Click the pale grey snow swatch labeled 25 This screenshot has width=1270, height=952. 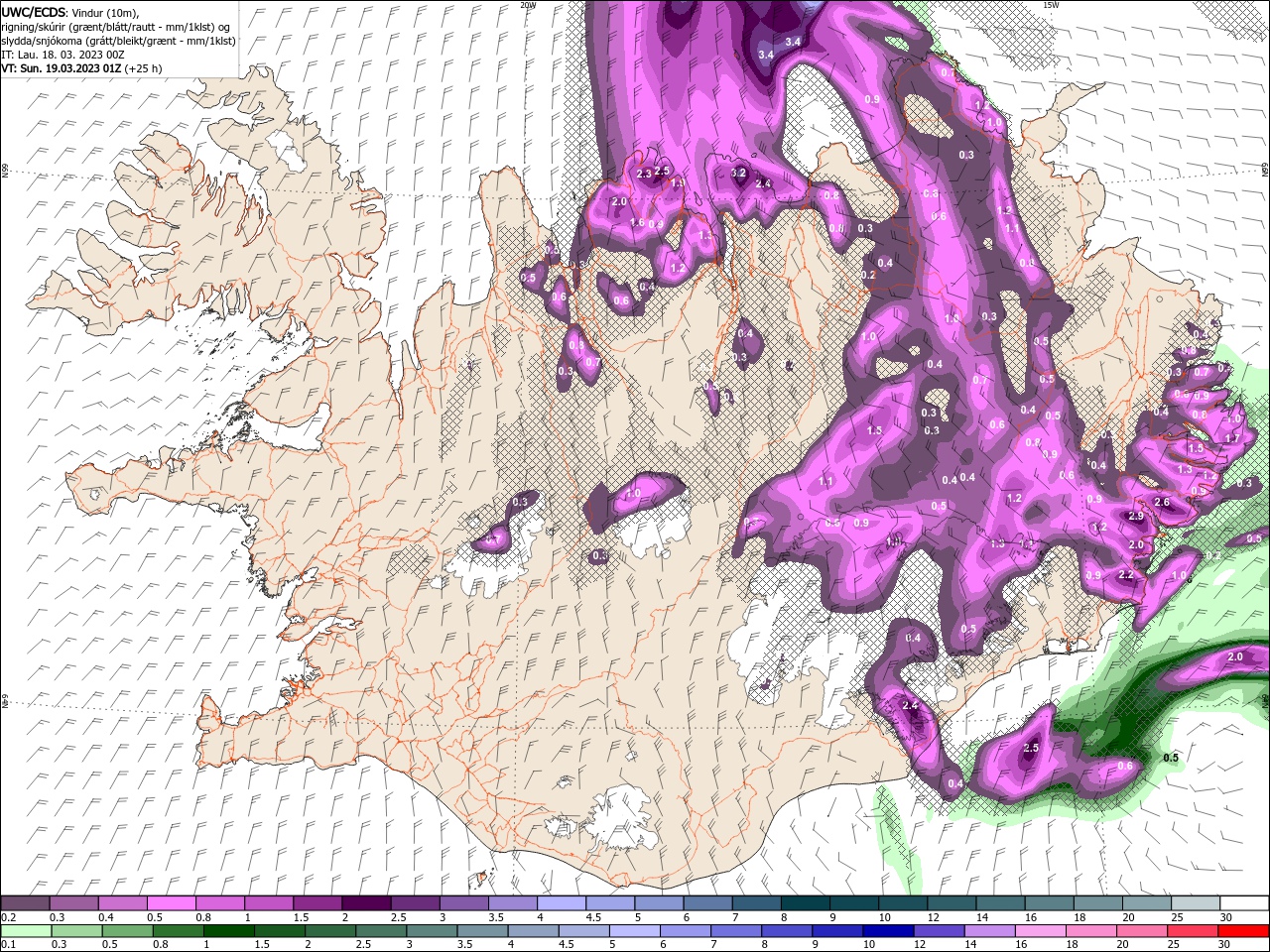[x=1195, y=903]
